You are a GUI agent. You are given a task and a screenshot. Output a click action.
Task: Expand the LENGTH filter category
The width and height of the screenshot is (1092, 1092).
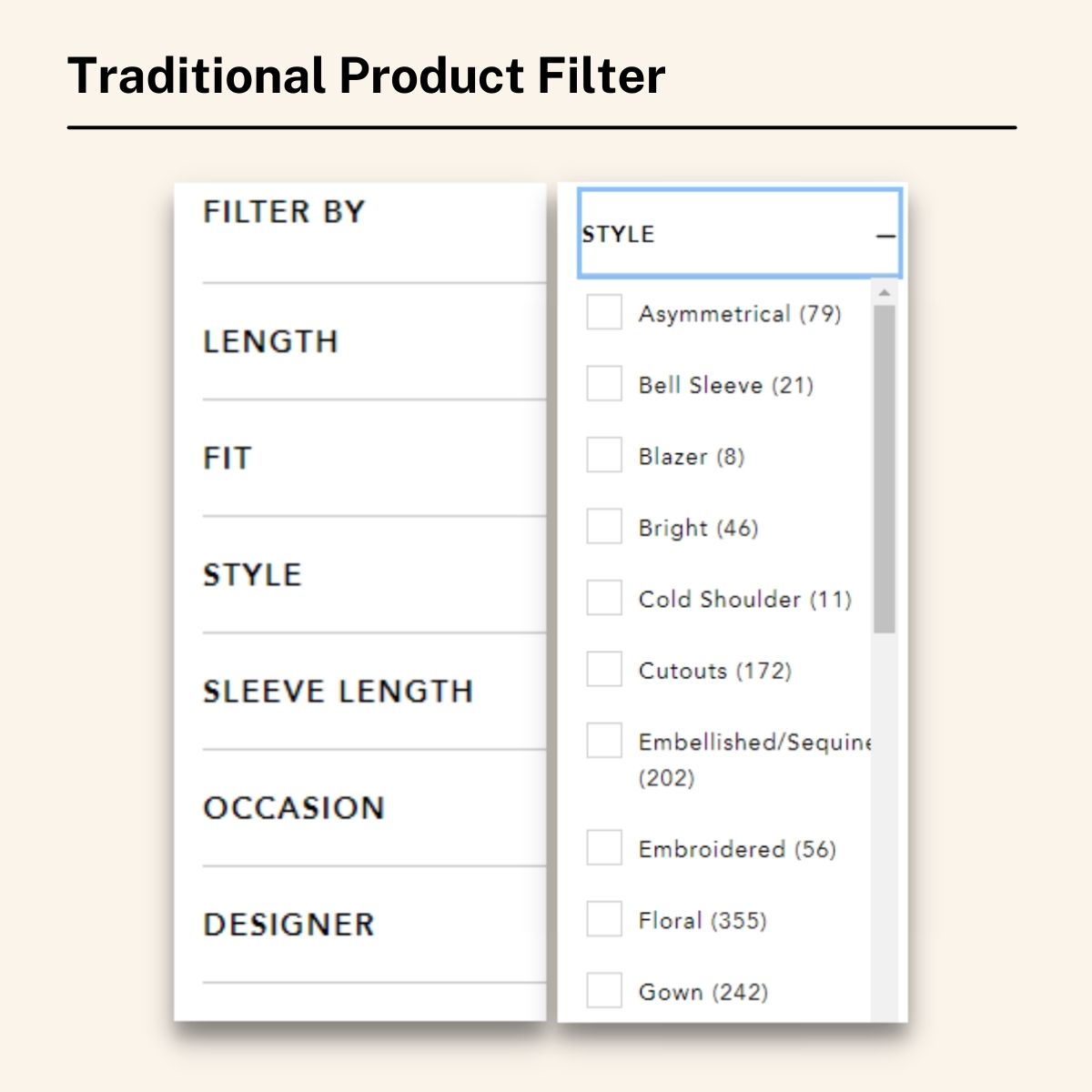pos(269,342)
